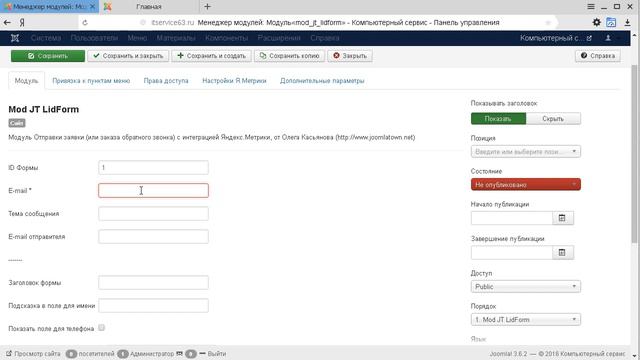Open Компоненты menu
The image size is (640, 360).
coord(227,38)
